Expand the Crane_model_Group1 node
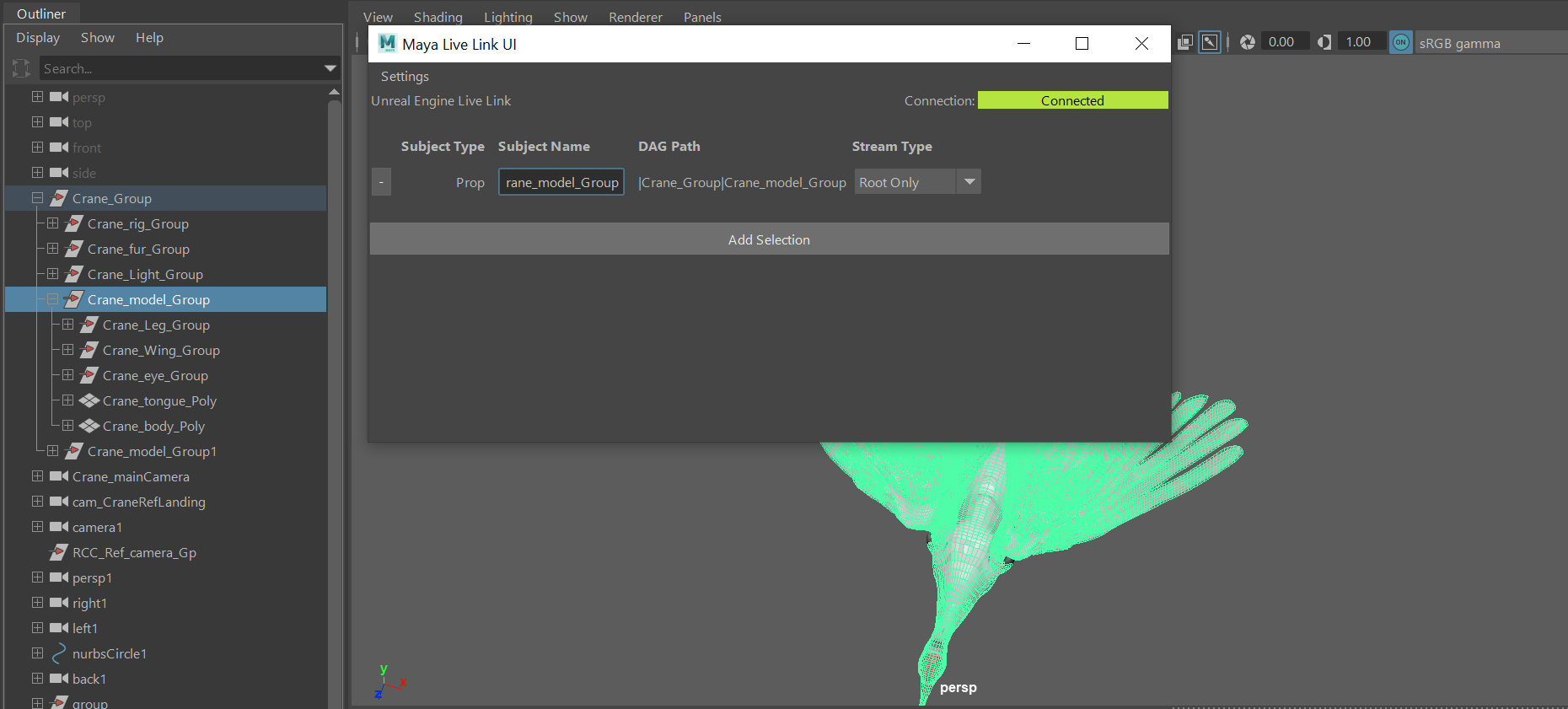The height and width of the screenshot is (709, 1568). (x=52, y=451)
